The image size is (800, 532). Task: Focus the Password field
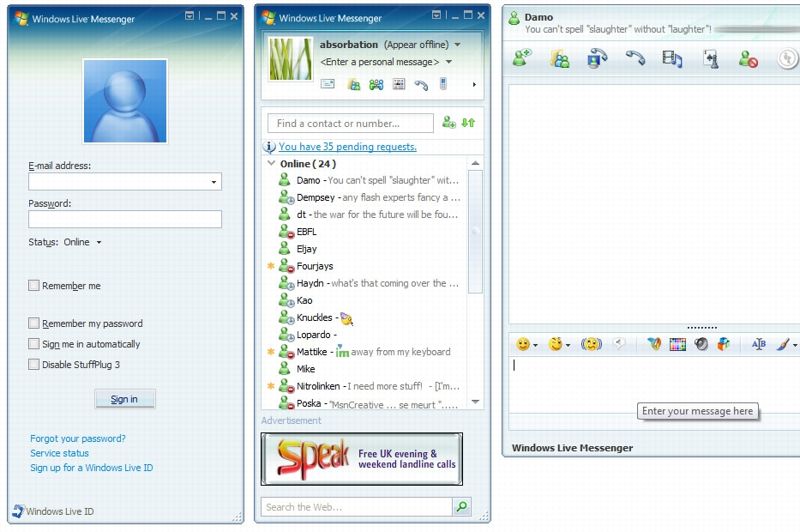pos(125,219)
